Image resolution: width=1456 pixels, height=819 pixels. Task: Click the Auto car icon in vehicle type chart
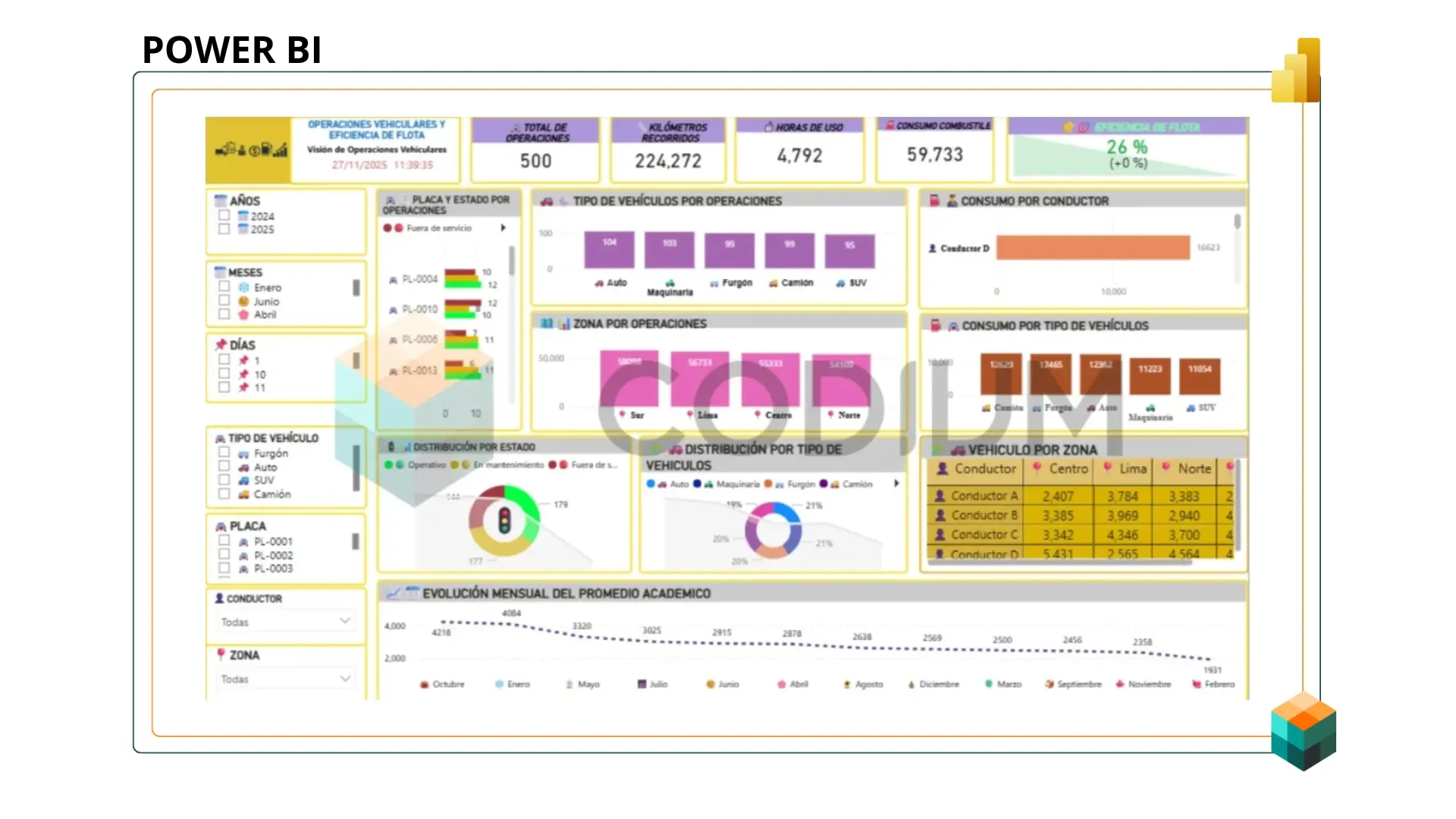[x=599, y=283]
